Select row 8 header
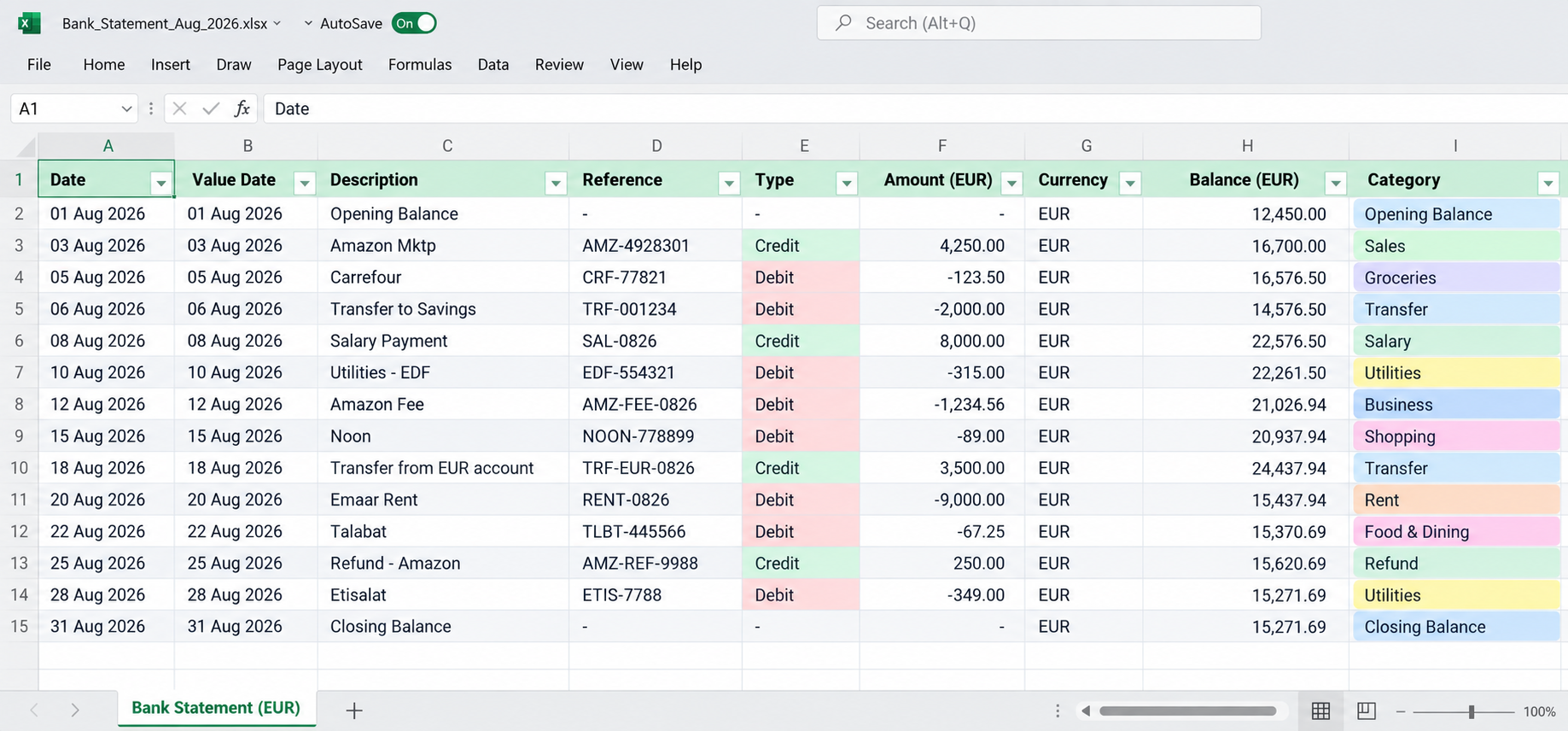The width and height of the screenshot is (1568, 731). [19, 404]
